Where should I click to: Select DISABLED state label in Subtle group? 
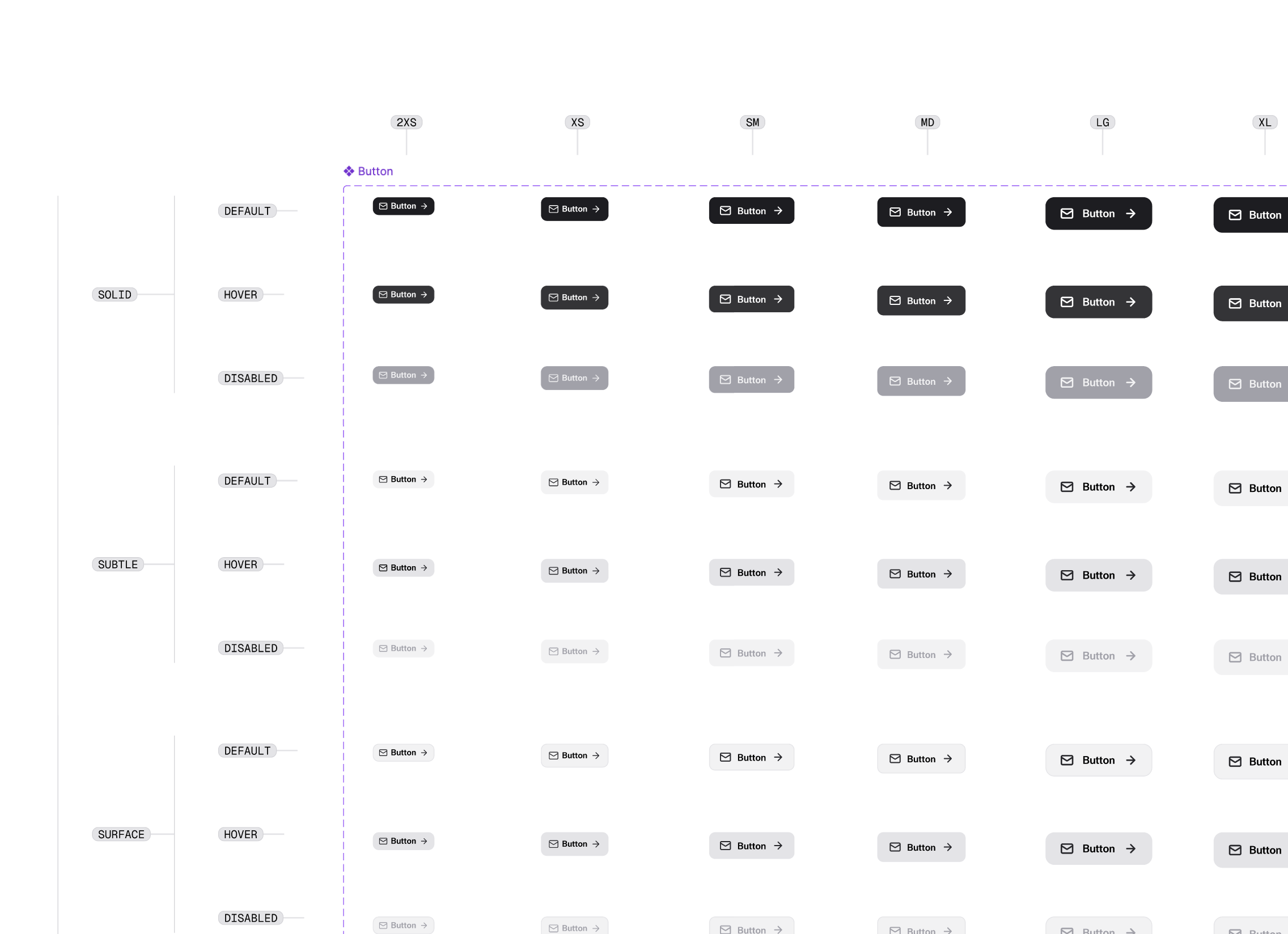tap(251, 648)
